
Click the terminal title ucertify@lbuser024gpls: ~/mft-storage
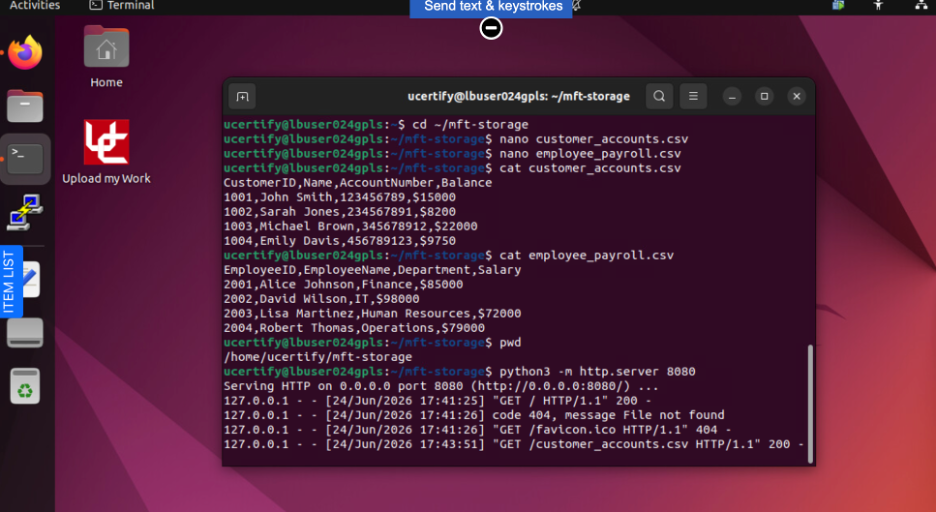(x=519, y=97)
